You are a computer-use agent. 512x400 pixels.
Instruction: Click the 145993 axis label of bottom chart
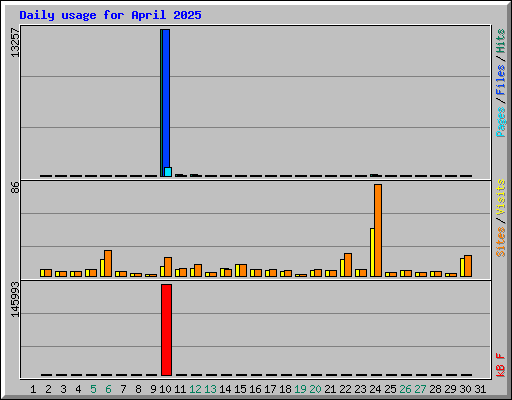[x=15, y=299]
